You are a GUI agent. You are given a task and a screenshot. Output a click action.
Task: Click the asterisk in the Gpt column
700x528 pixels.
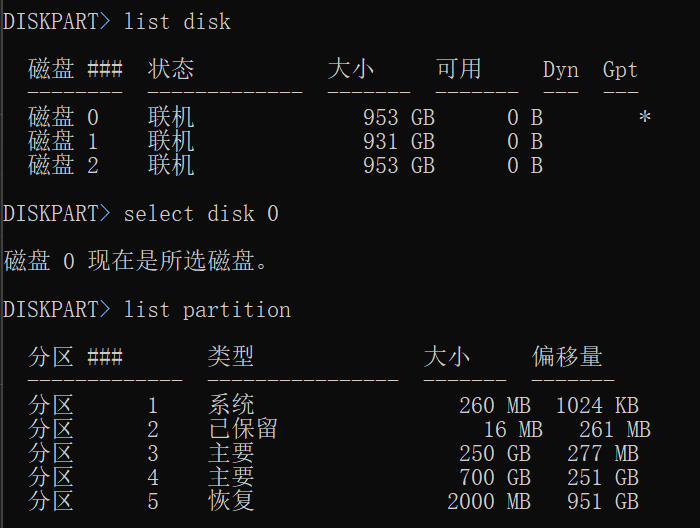[x=645, y=118]
